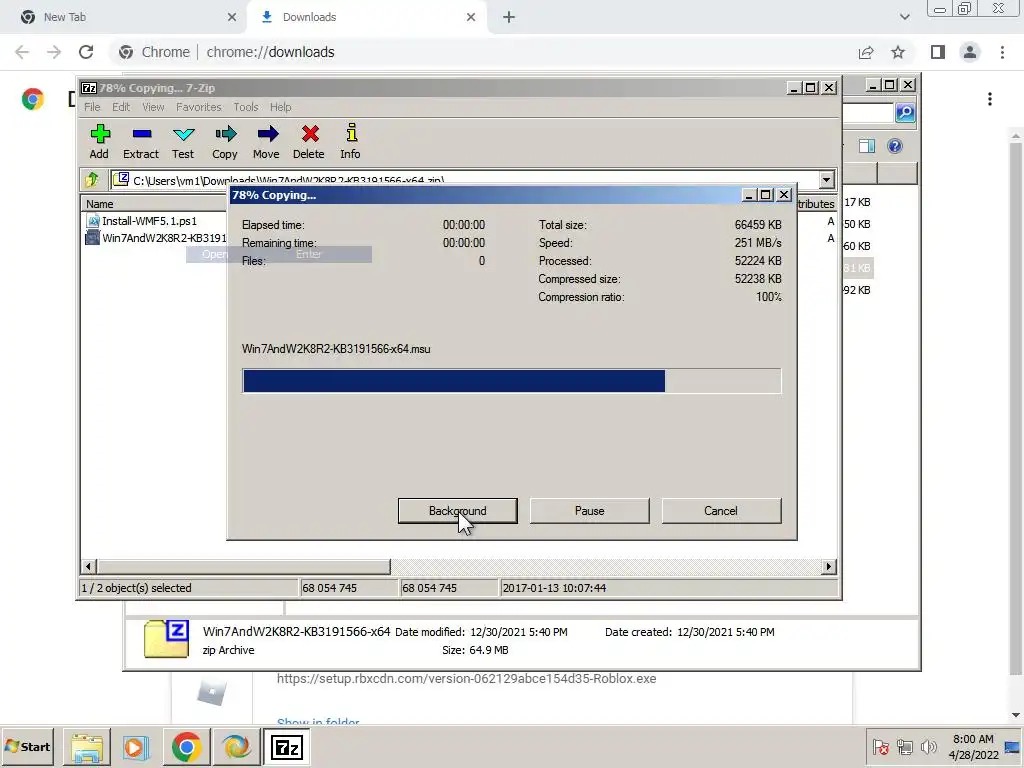
Task: Click the Test toolbar icon
Action: pos(183,141)
